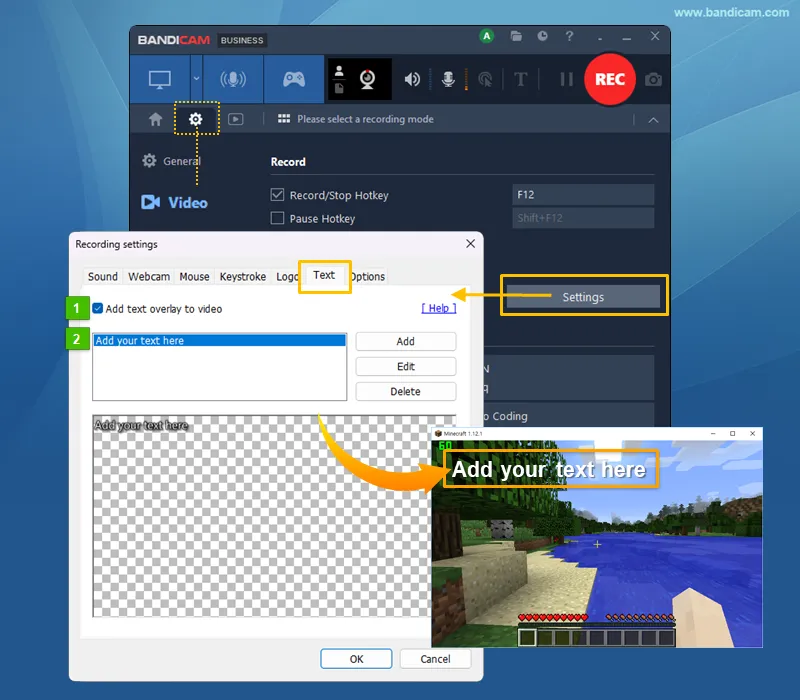Switch to the Webcam tab

[149, 277]
